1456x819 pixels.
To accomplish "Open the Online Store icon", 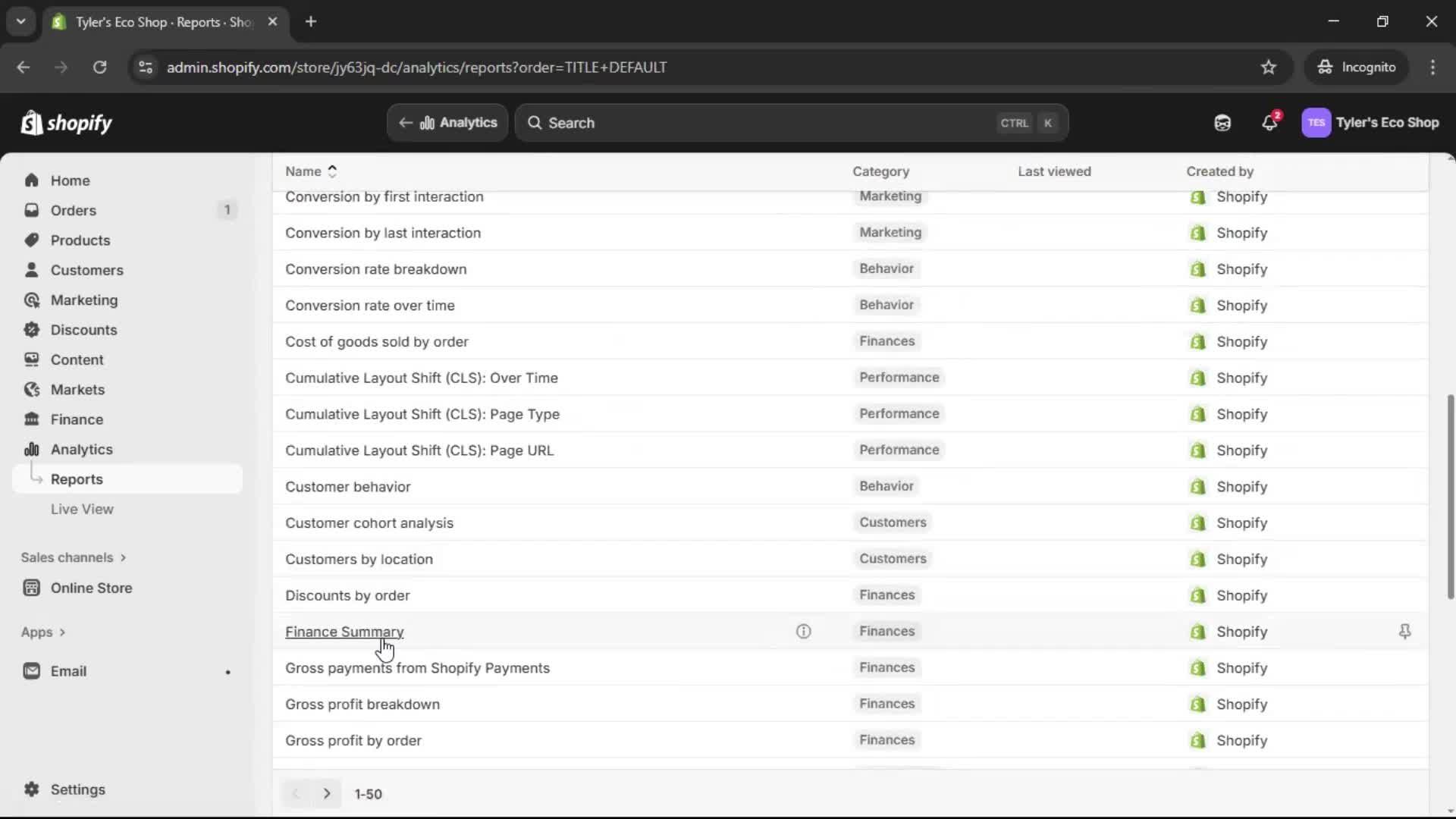I will coord(31,587).
